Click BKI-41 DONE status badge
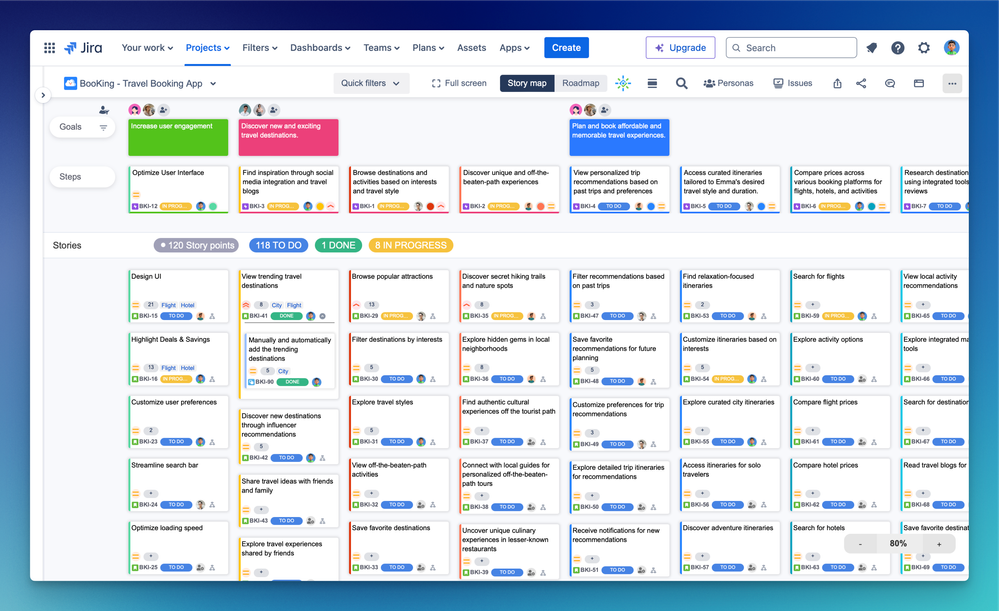Image resolution: width=999 pixels, height=611 pixels. tap(287, 316)
